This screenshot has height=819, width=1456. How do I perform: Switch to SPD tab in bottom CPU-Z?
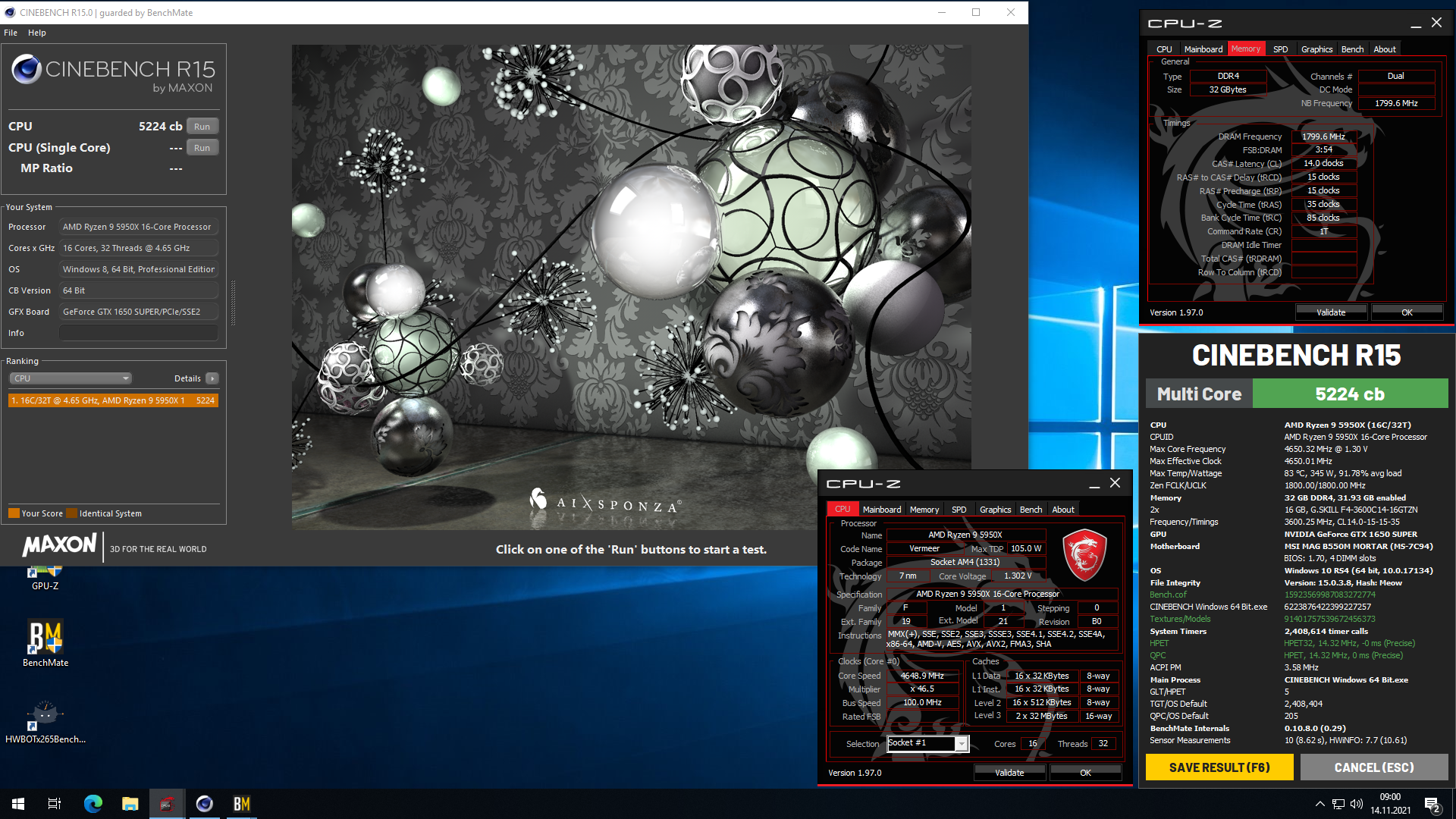(x=959, y=510)
